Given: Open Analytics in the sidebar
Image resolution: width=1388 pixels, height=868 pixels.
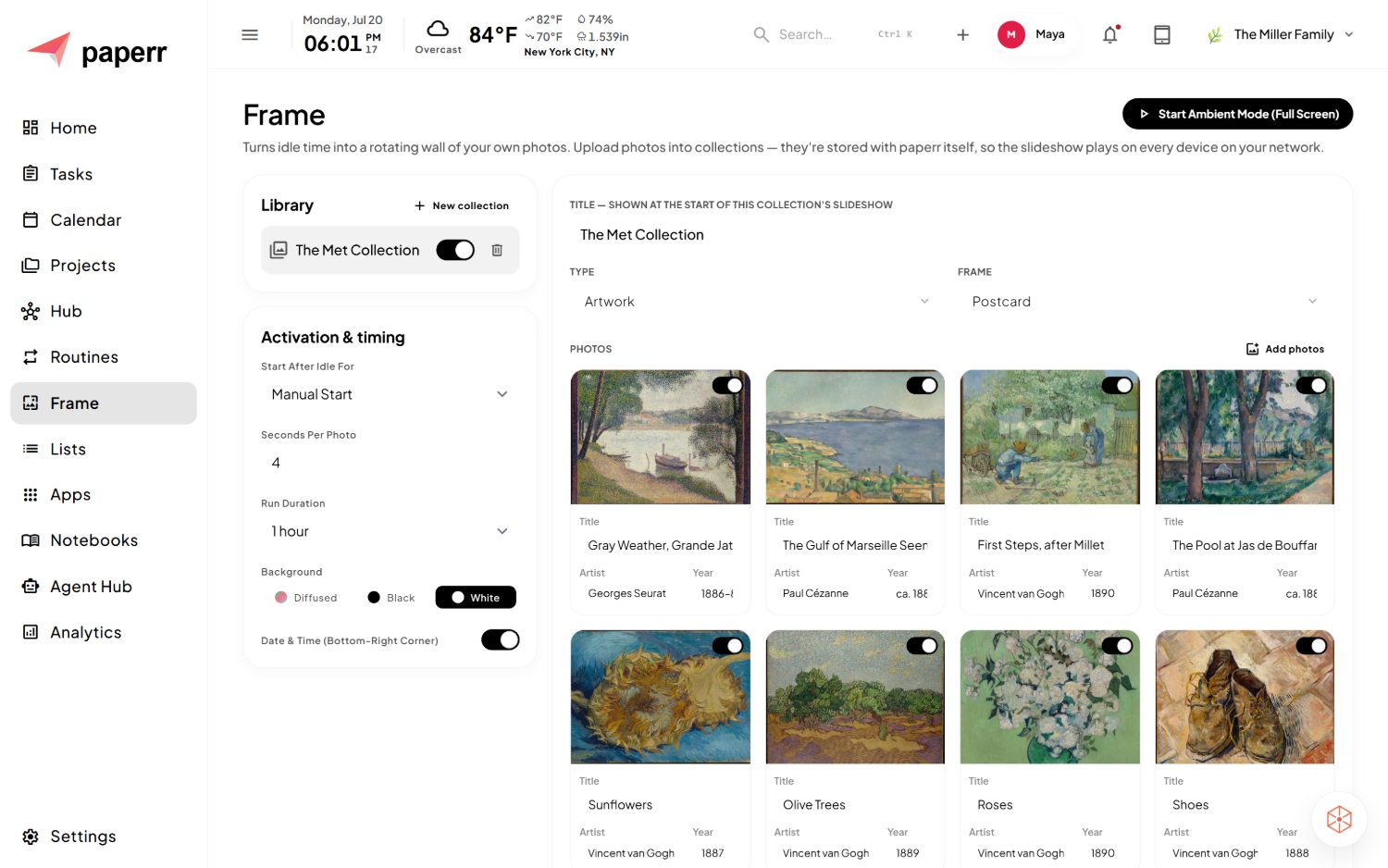Looking at the screenshot, I should coord(104,632).
